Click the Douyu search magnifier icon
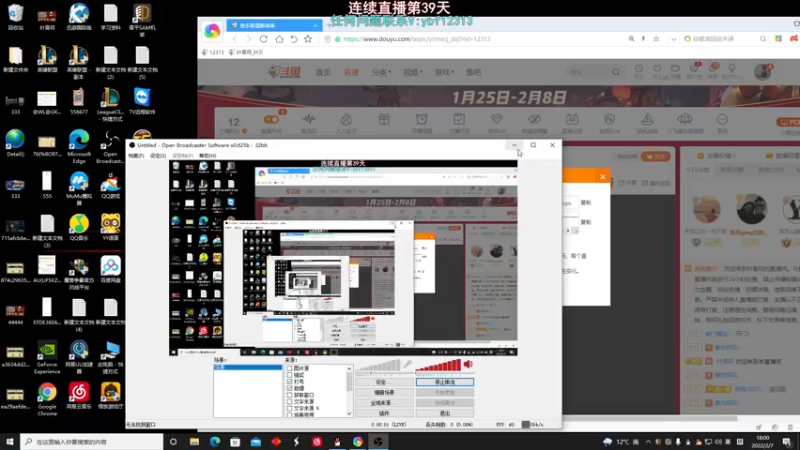This screenshot has height=450, width=800. pyautogui.click(x=616, y=72)
